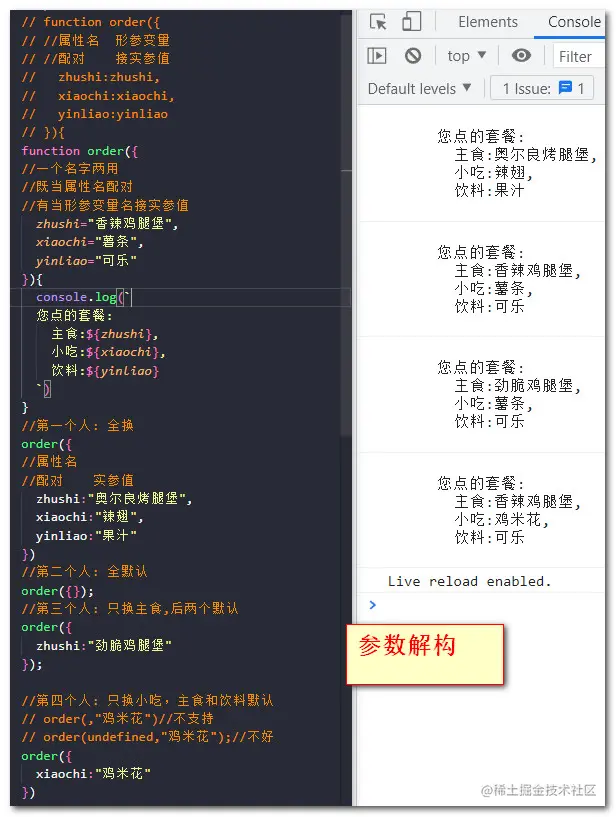Image resolution: width=616 pixels, height=817 pixels.
Task: Clear the console with the ban icon
Action: coord(413,56)
